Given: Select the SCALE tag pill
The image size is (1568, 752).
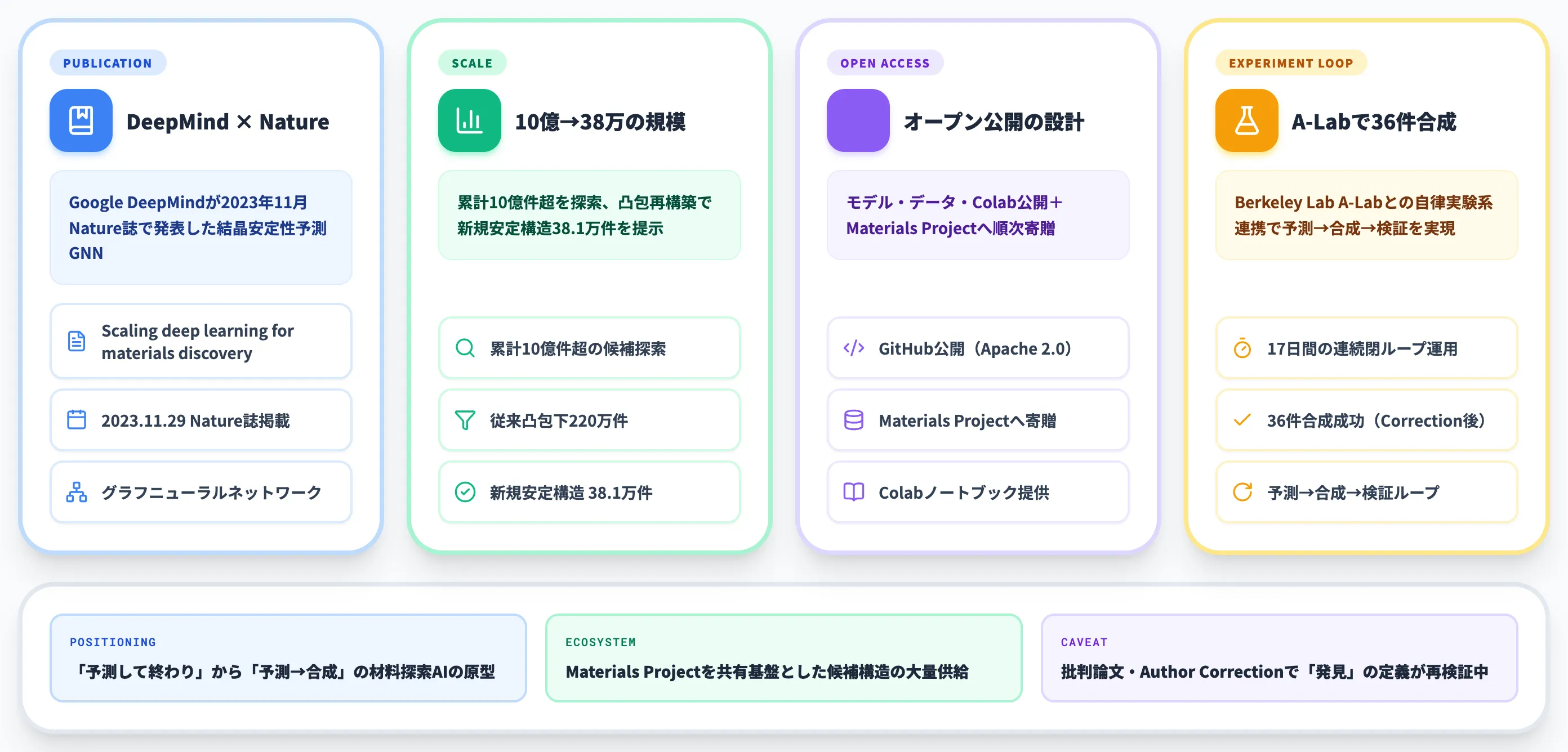Looking at the screenshot, I should pyautogui.click(x=473, y=62).
